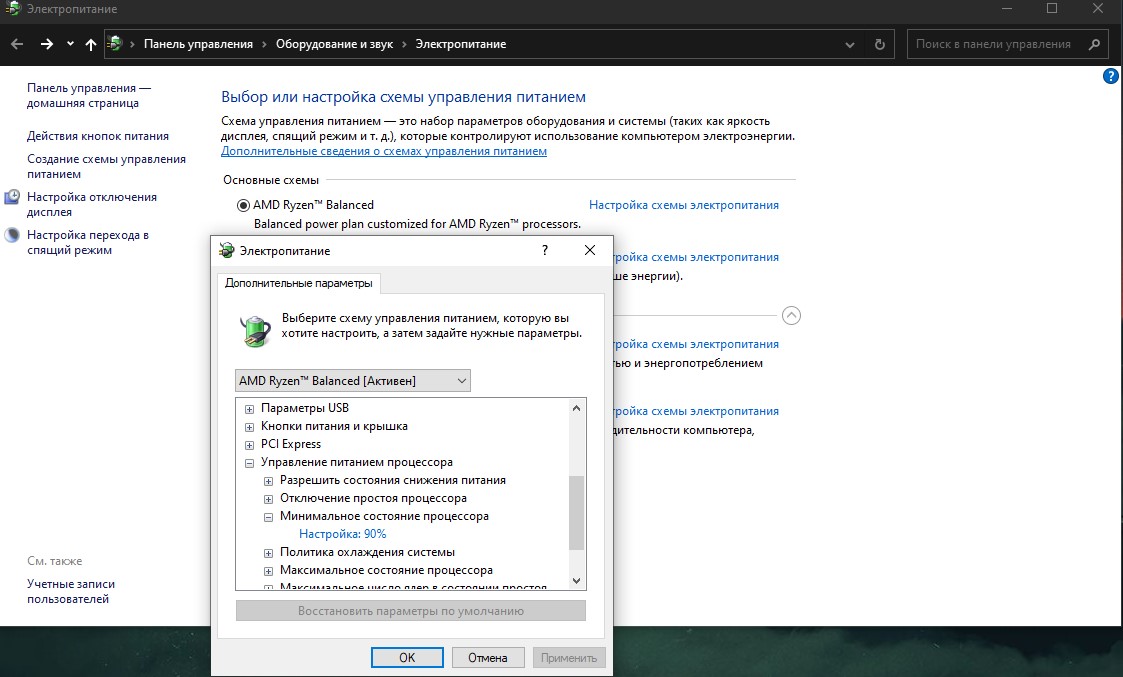Focus the control panel search field
The height and width of the screenshot is (677, 1123).
pos(1010,44)
